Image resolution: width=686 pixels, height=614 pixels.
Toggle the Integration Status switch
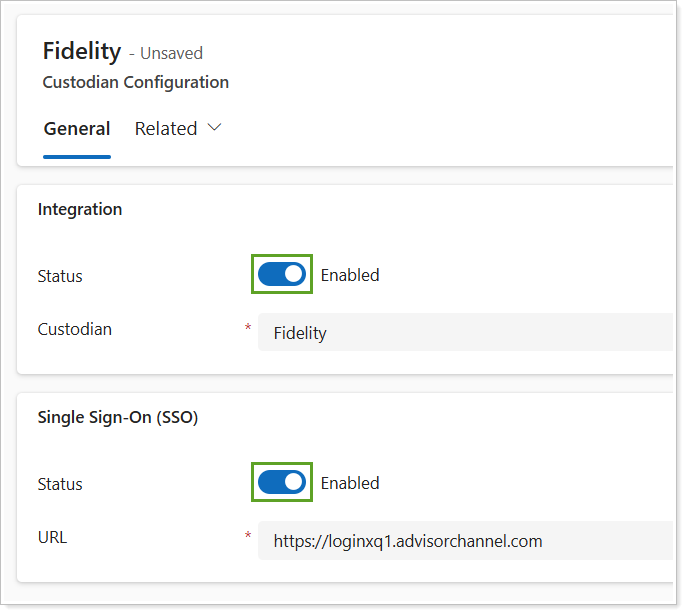pos(282,275)
